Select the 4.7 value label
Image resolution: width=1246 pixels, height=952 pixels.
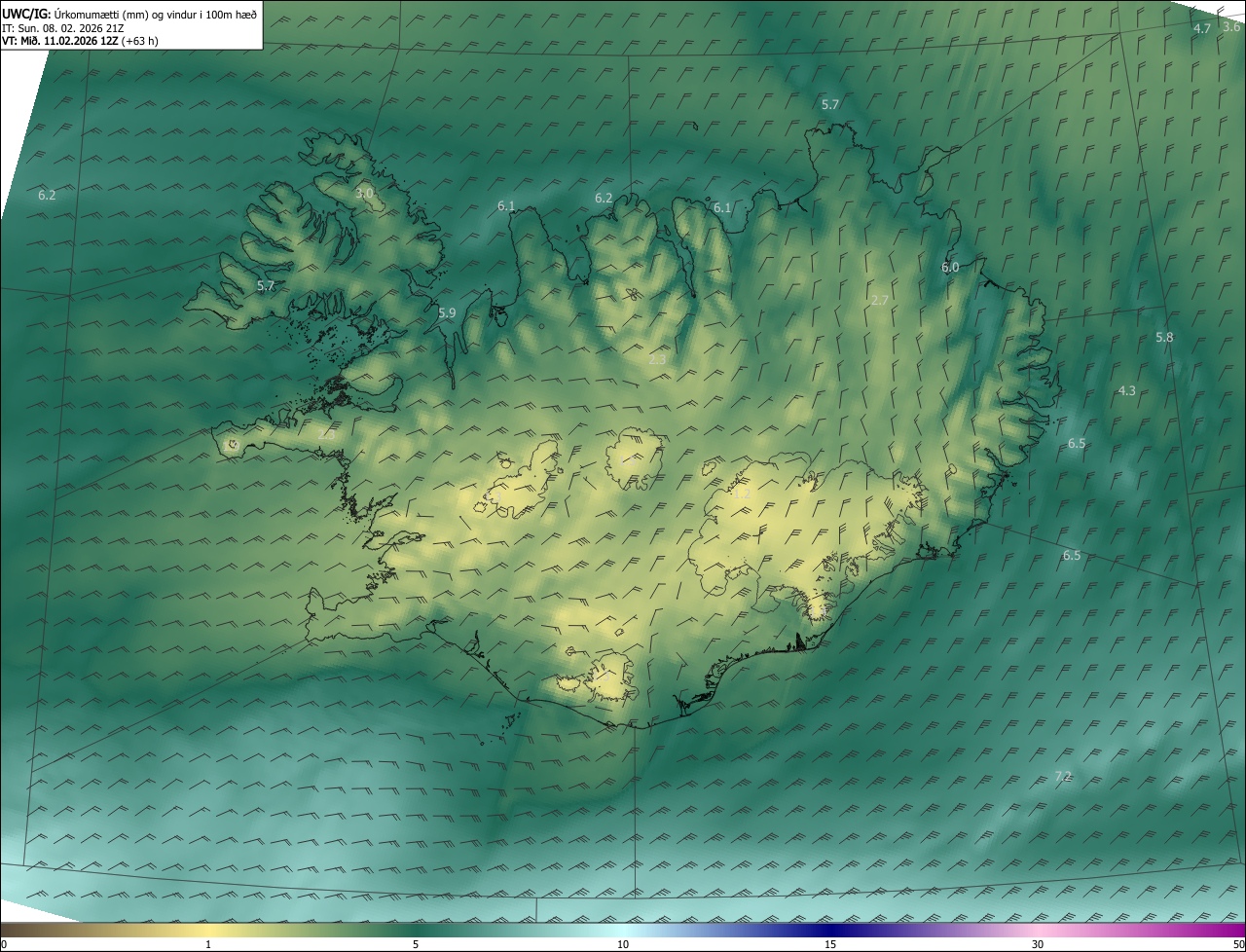tap(1202, 28)
